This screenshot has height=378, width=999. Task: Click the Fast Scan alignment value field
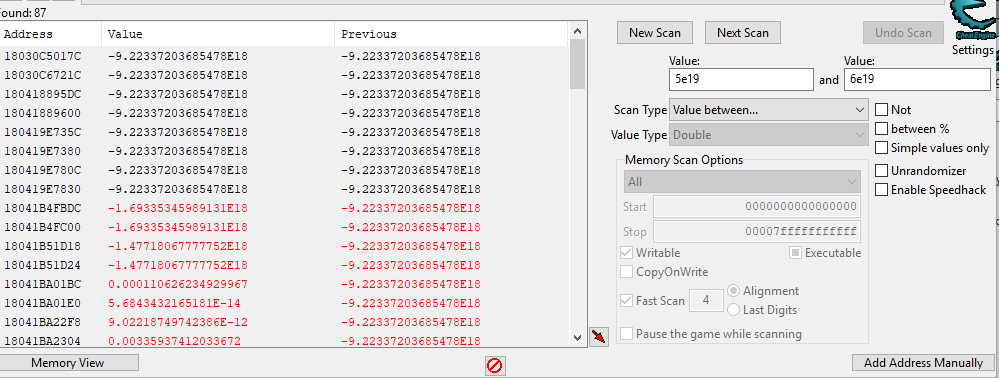(707, 300)
